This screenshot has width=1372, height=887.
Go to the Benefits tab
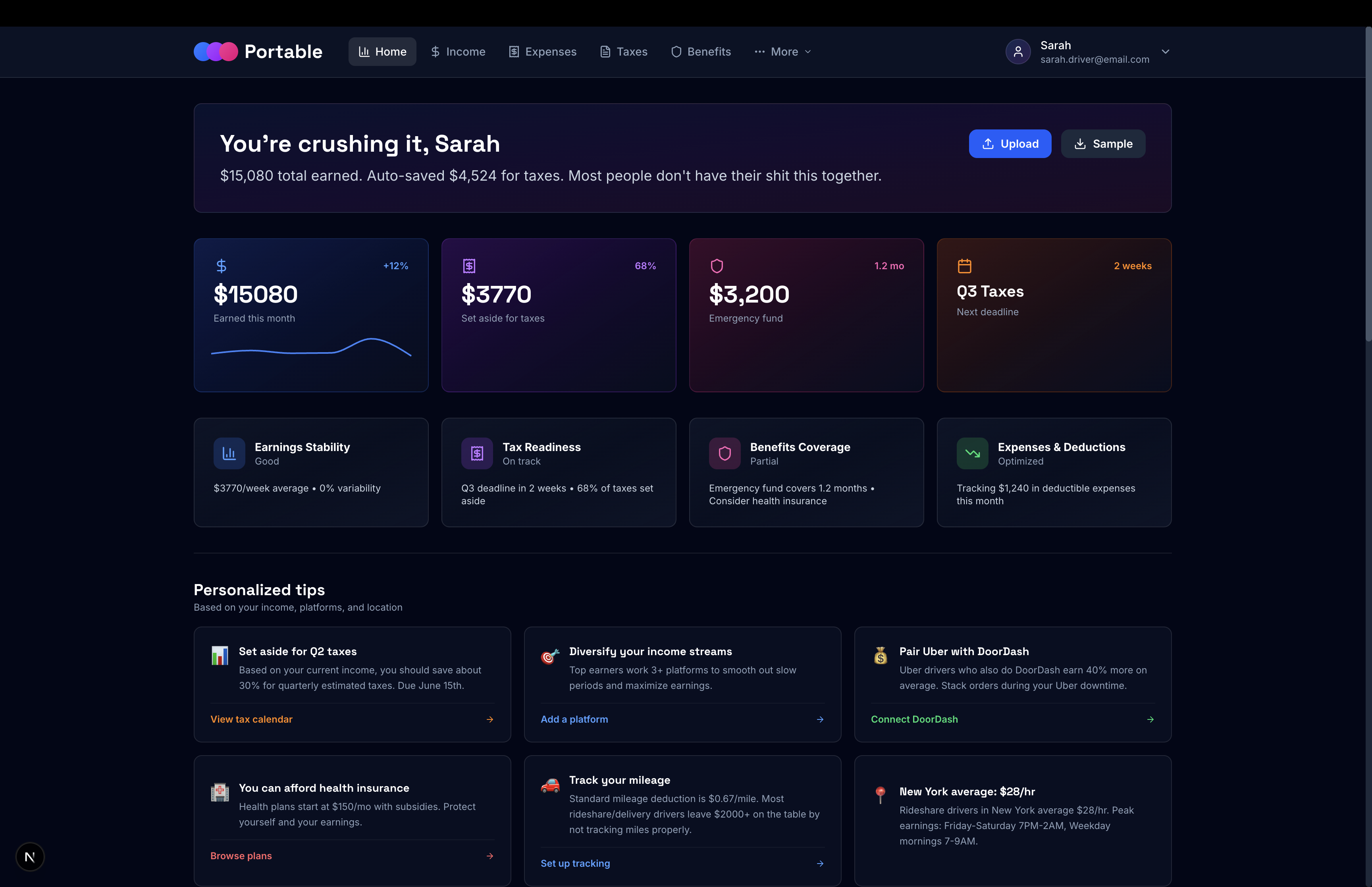701,52
